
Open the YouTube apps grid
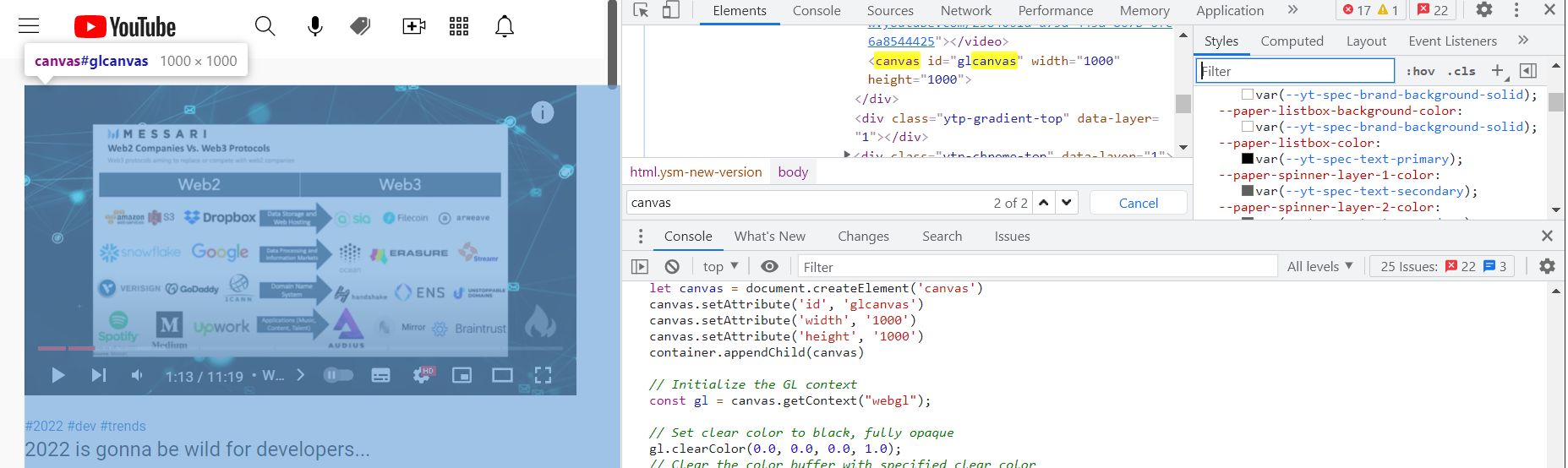pyautogui.click(x=459, y=26)
